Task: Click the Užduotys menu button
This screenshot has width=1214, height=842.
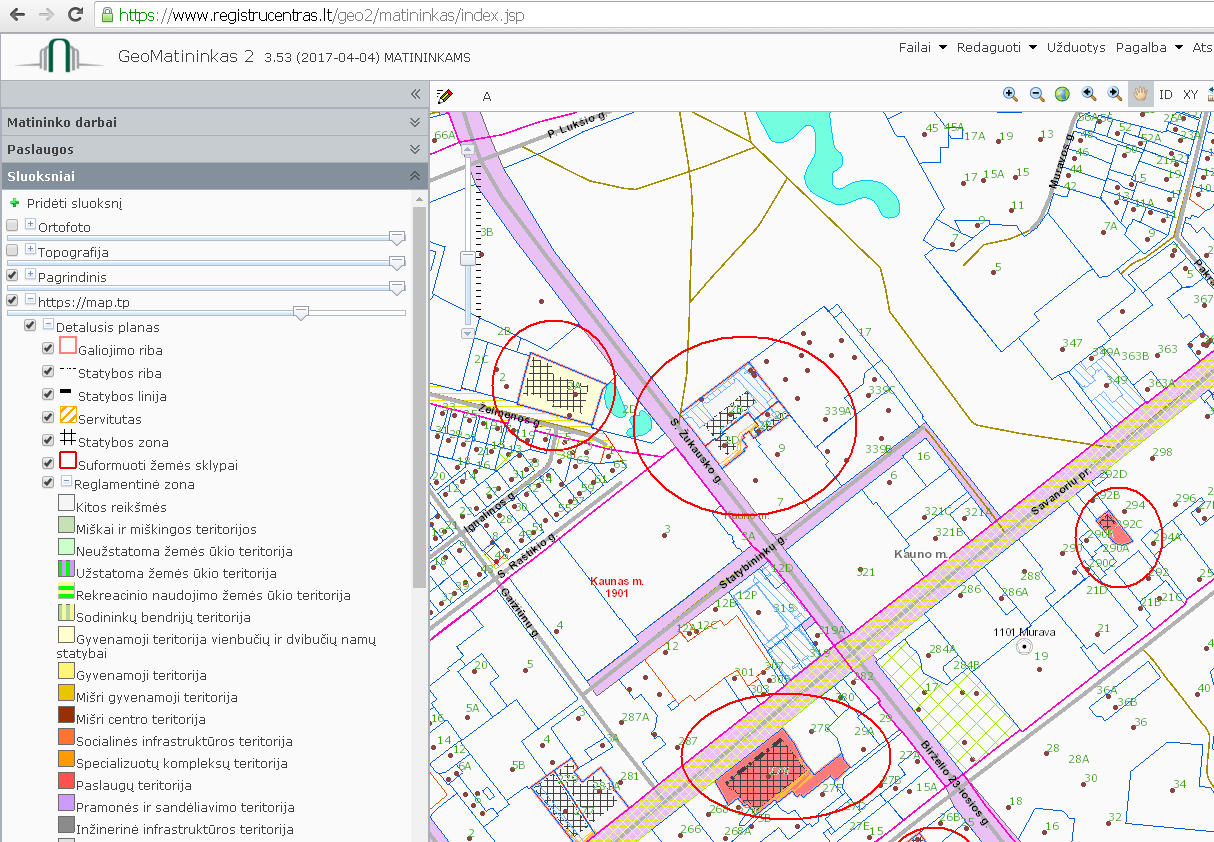Action: pos(1076,47)
